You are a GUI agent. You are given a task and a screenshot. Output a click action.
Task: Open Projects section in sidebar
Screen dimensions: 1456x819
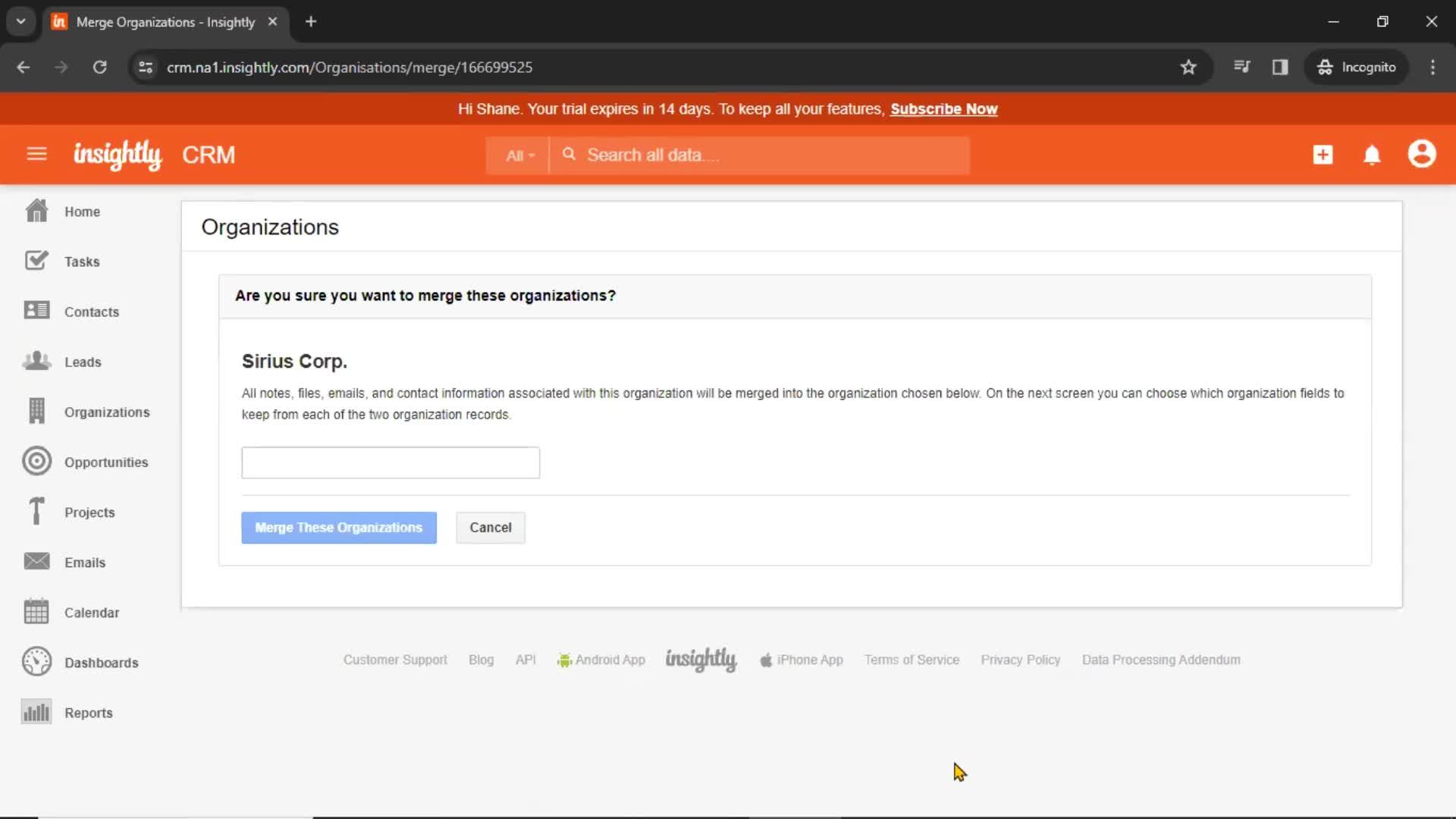89,511
